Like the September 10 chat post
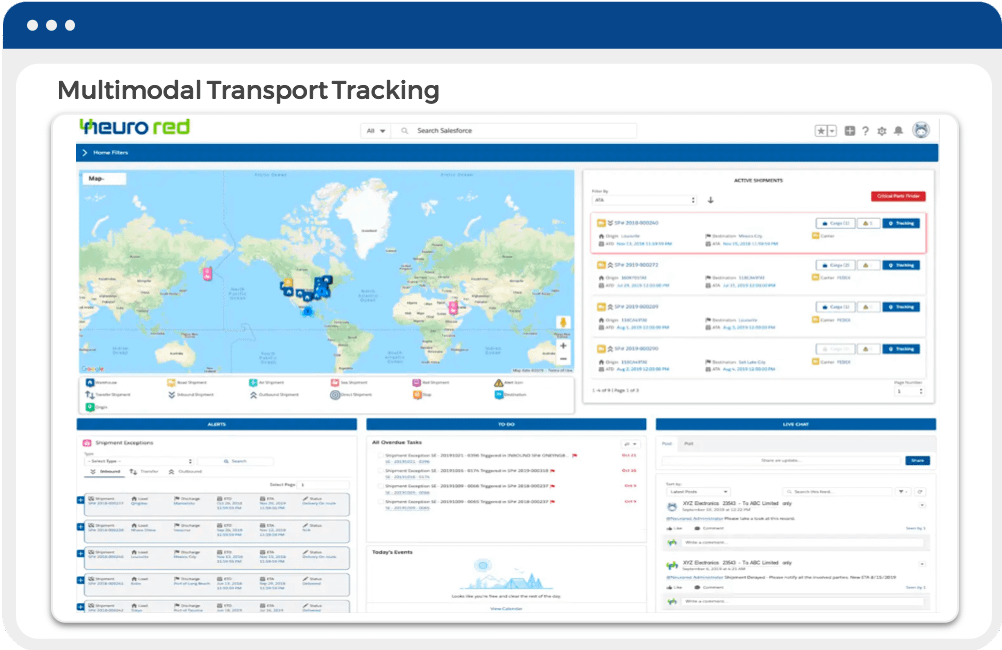Viewport: 1002px width, 650px height. (675, 529)
